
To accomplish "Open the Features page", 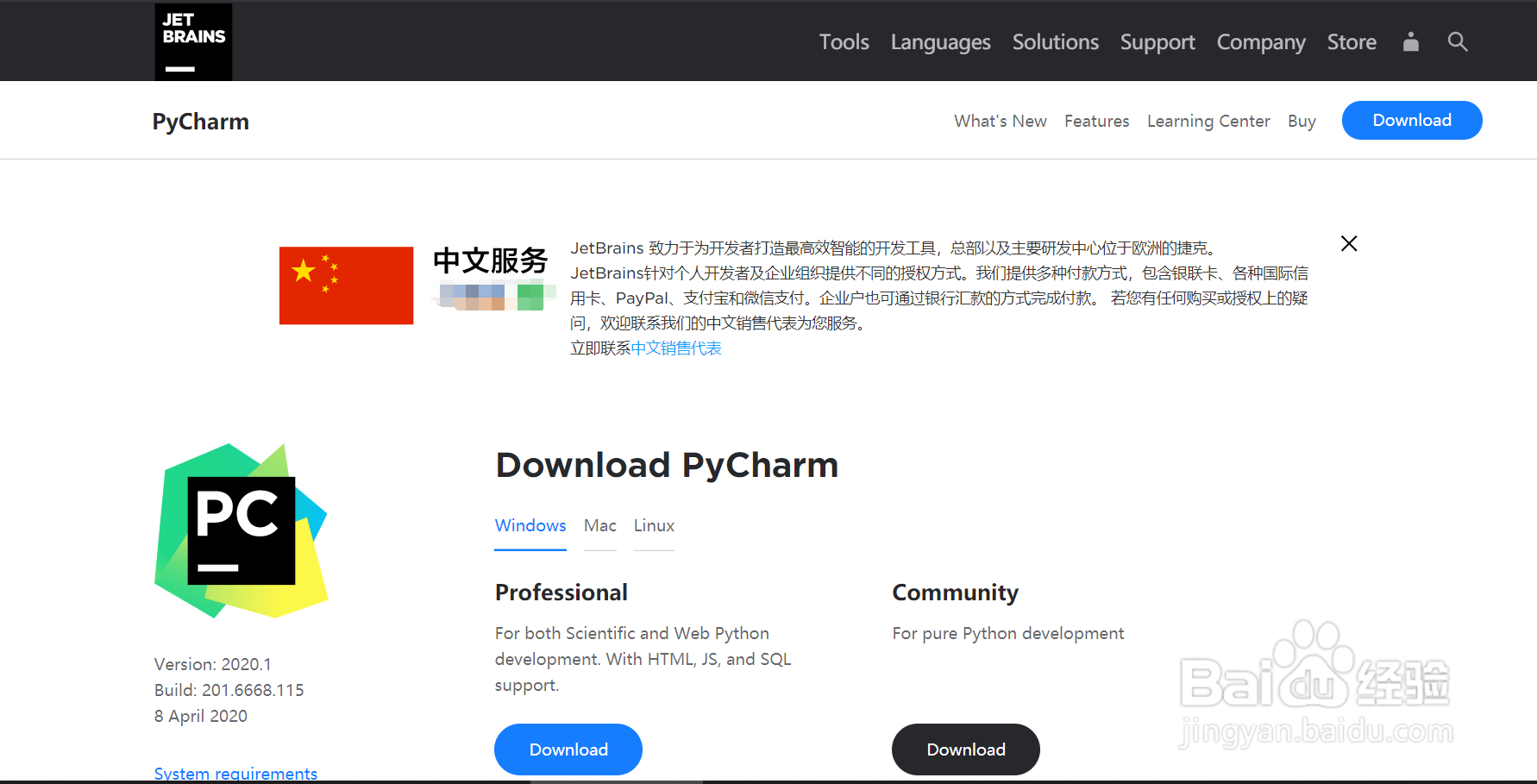I will pos(1096,121).
